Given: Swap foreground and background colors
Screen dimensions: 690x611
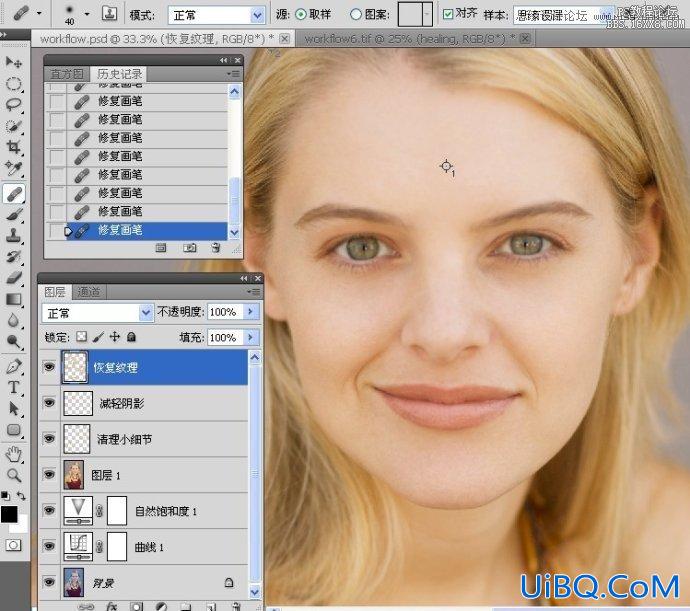Looking at the screenshot, I should click(x=21, y=496).
